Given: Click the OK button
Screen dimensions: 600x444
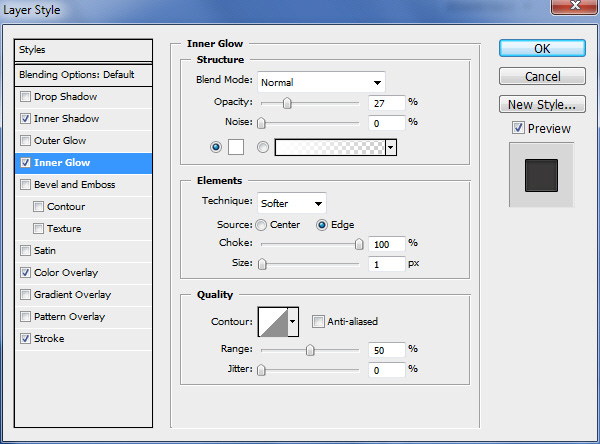Looking at the screenshot, I should (542, 49).
